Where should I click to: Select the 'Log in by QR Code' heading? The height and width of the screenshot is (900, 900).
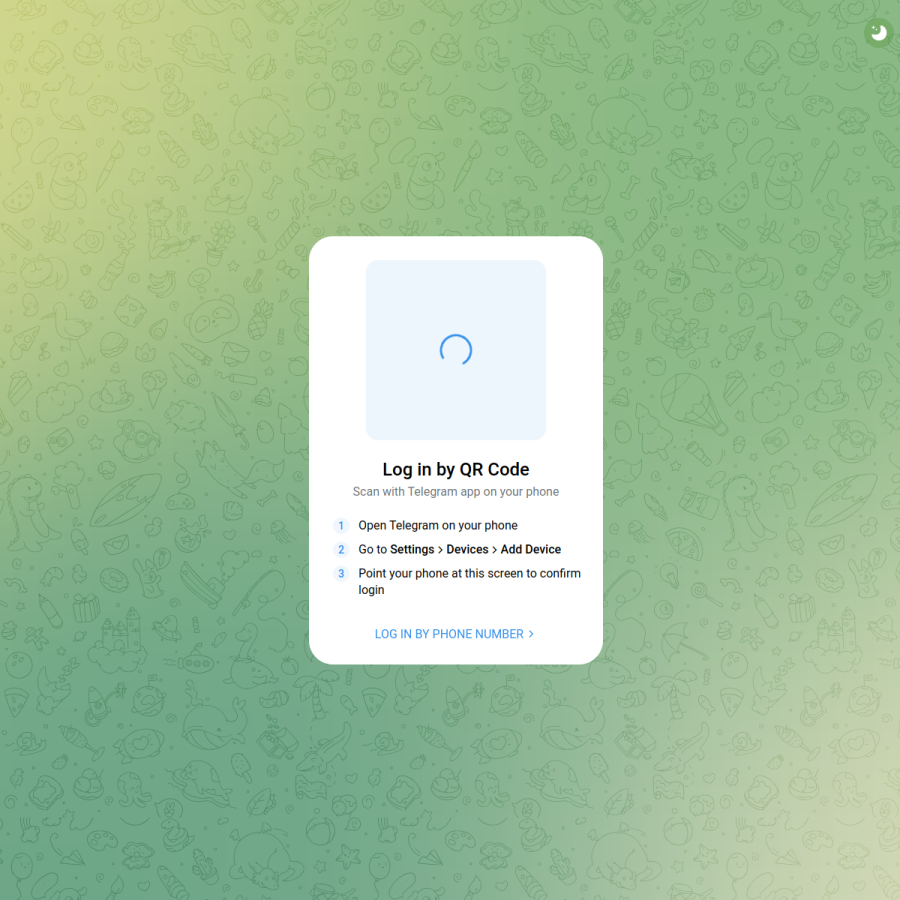(x=456, y=469)
